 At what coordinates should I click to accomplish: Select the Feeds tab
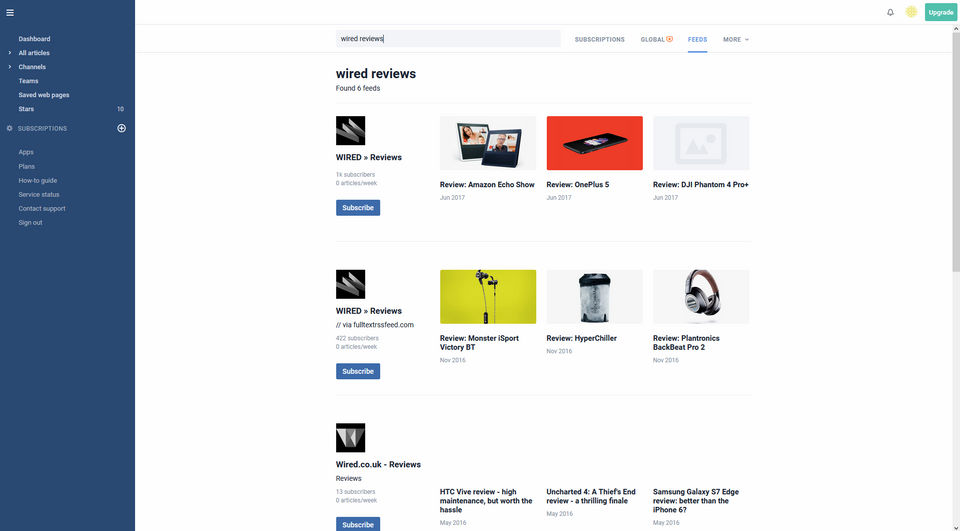pyautogui.click(x=697, y=39)
